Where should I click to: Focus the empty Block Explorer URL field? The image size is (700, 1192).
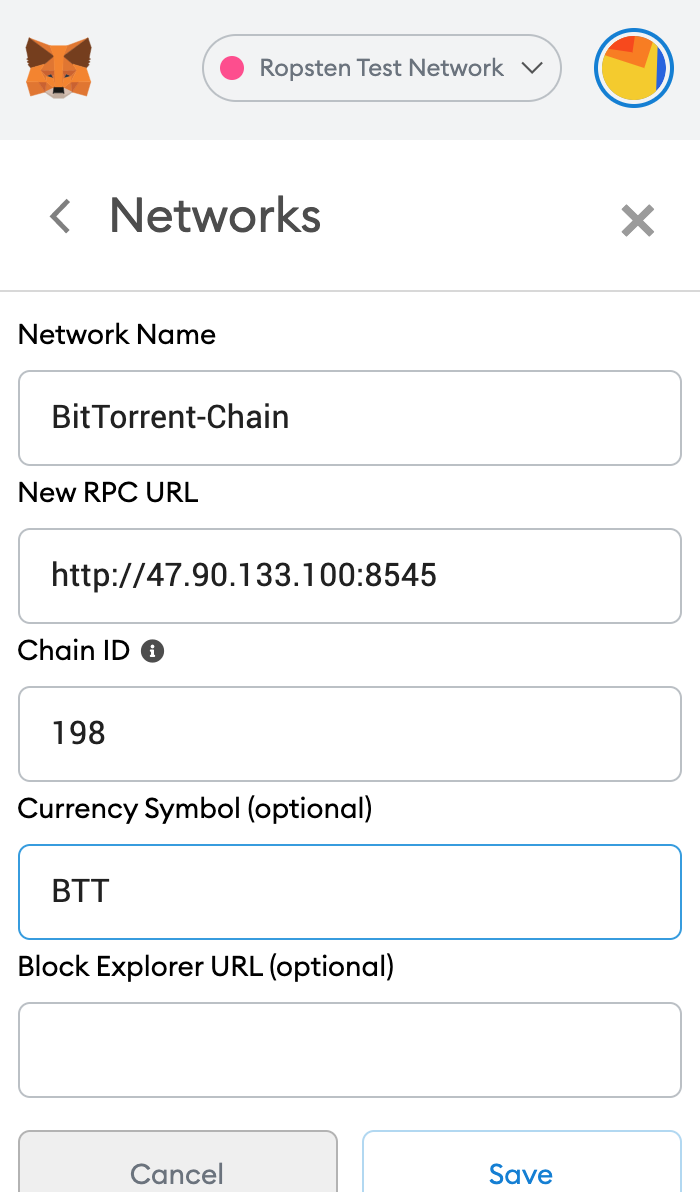[x=350, y=1050]
